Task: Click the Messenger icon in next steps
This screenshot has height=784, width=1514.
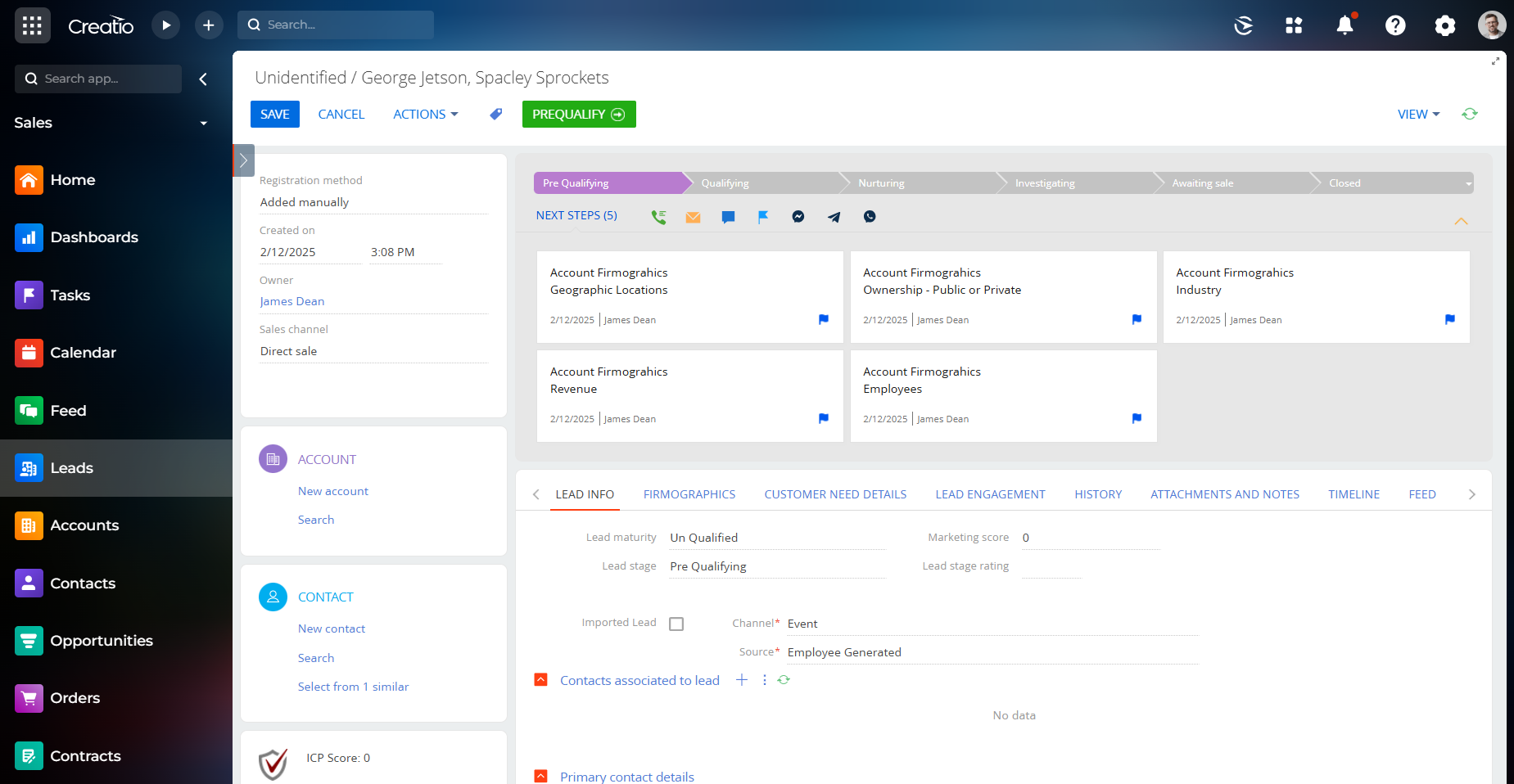Action: (798, 217)
